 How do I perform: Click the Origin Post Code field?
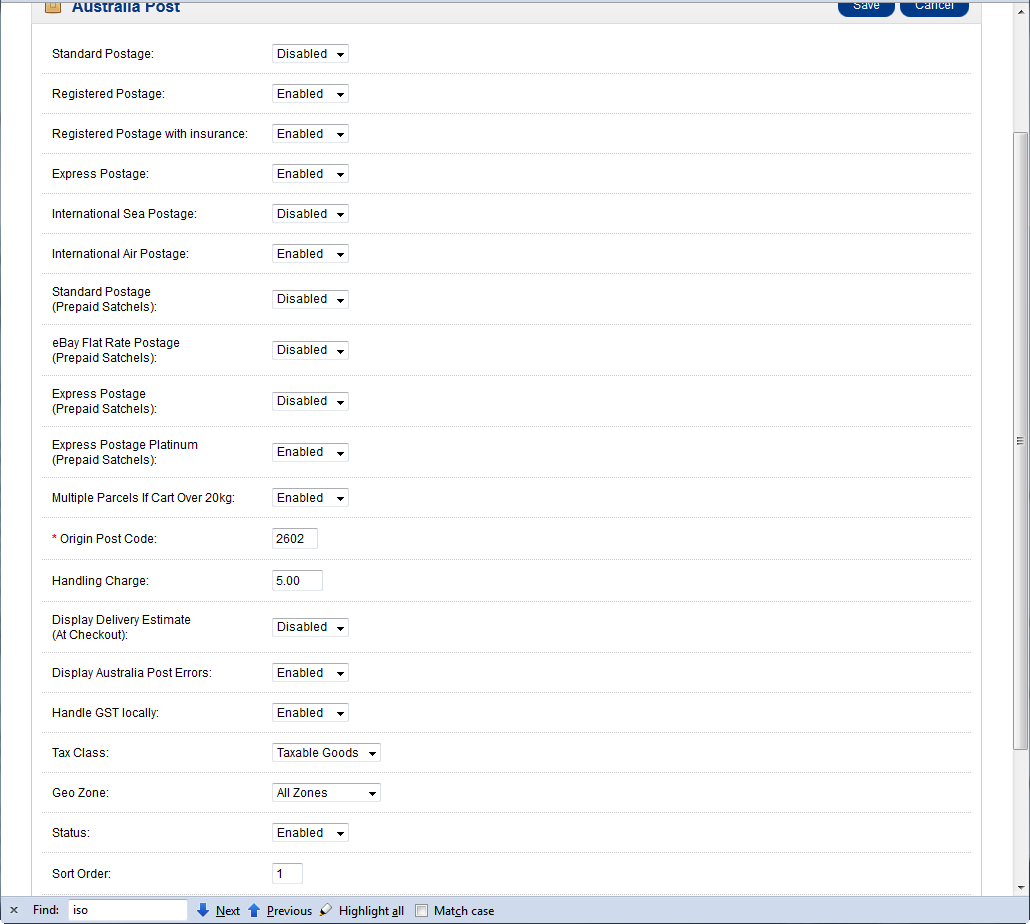click(295, 539)
